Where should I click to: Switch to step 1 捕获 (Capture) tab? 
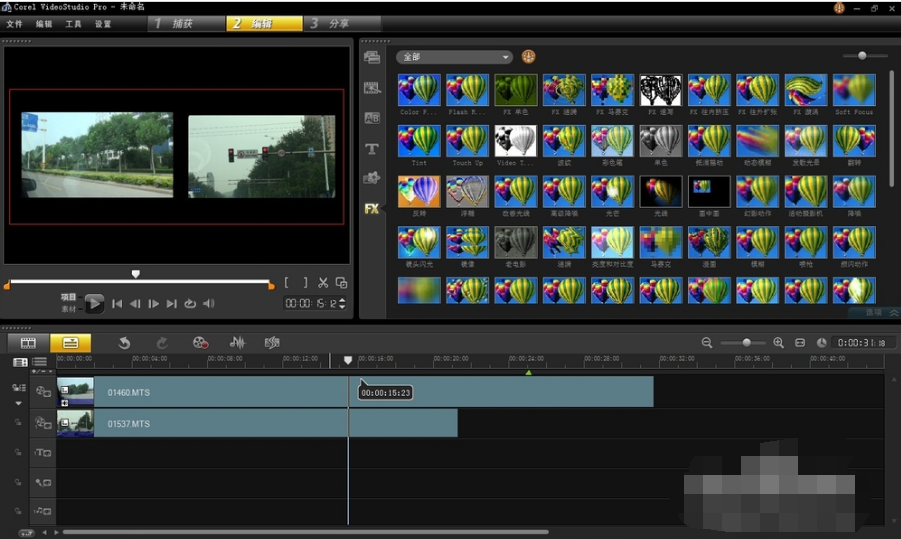coord(186,24)
